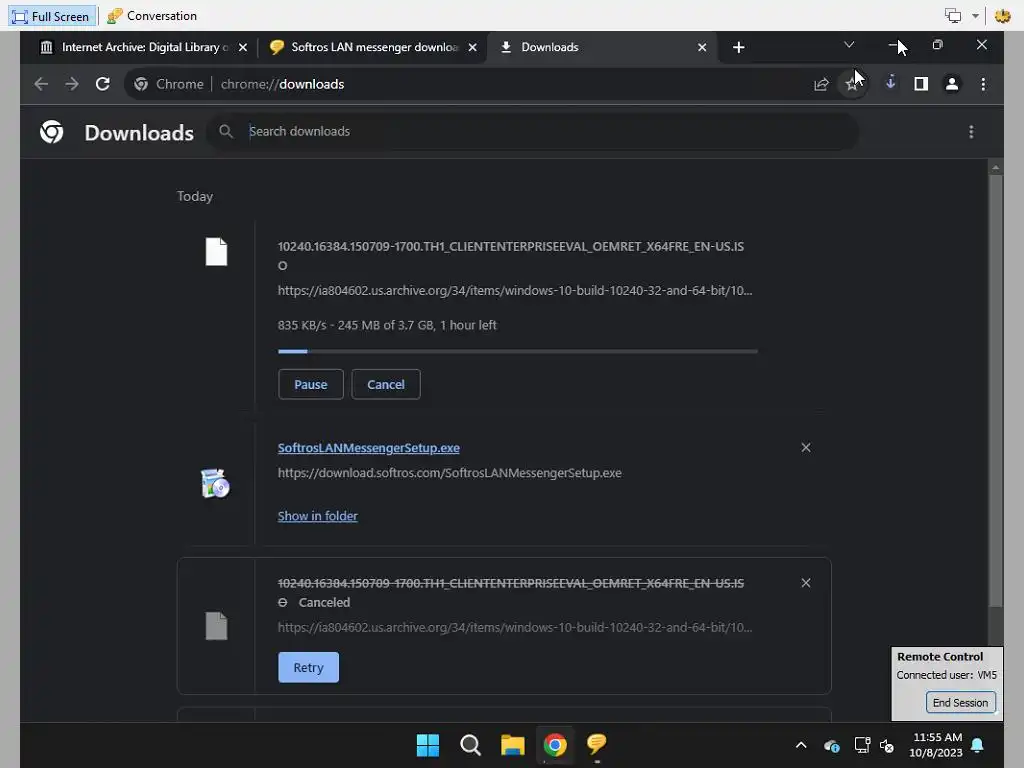The height and width of the screenshot is (768, 1024).
Task: Click the archive.org URL of the active download
Action: (515, 291)
